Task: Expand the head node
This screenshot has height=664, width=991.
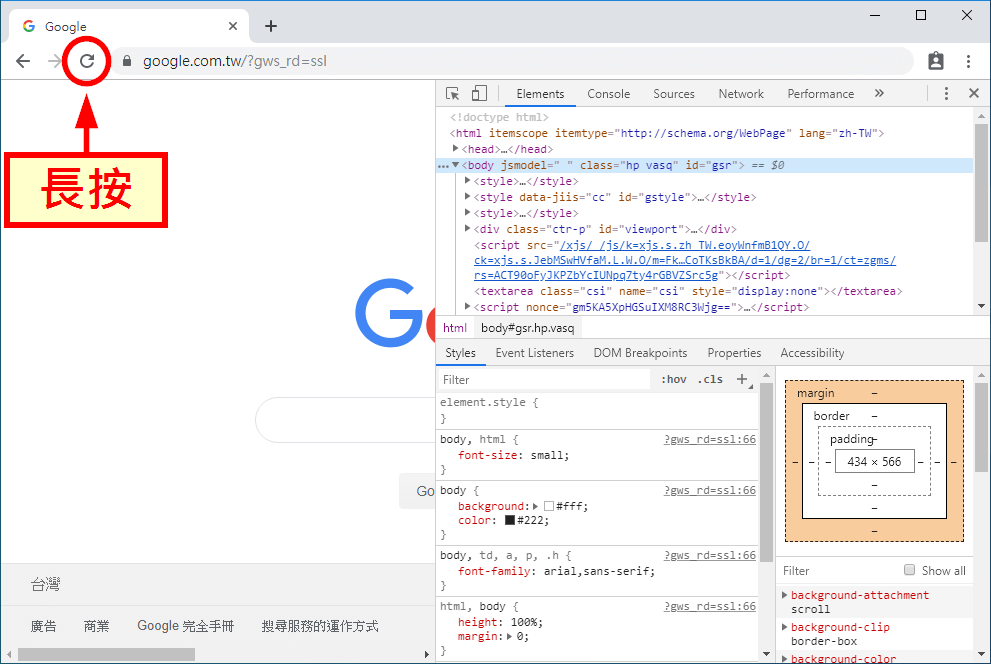Action: coord(455,149)
